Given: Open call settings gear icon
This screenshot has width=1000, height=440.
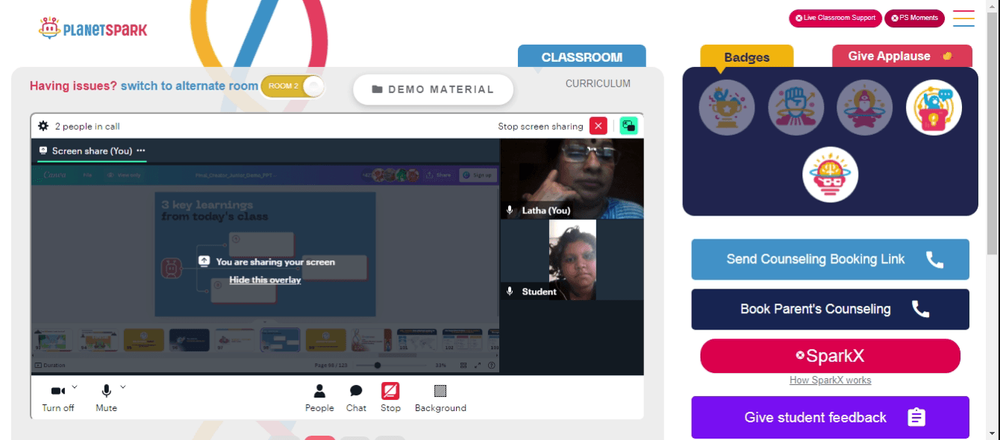Looking at the screenshot, I should [x=43, y=126].
